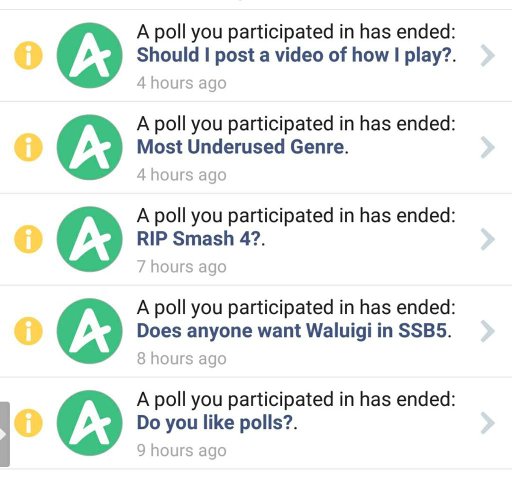Click yellow info icon for 'Should I post a video' notification
This screenshot has height=477, width=512.
(28, 55)
